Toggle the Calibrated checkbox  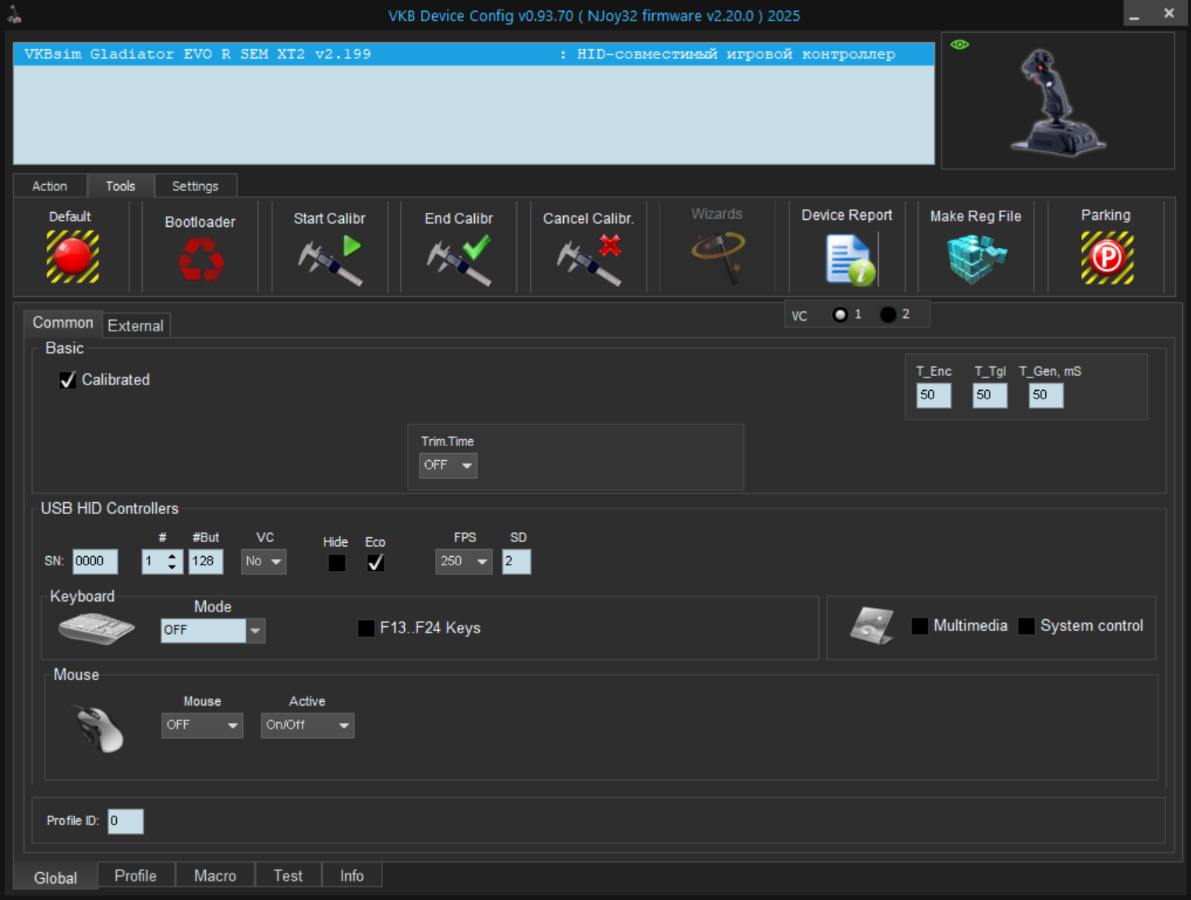click(x=68, y=380)
